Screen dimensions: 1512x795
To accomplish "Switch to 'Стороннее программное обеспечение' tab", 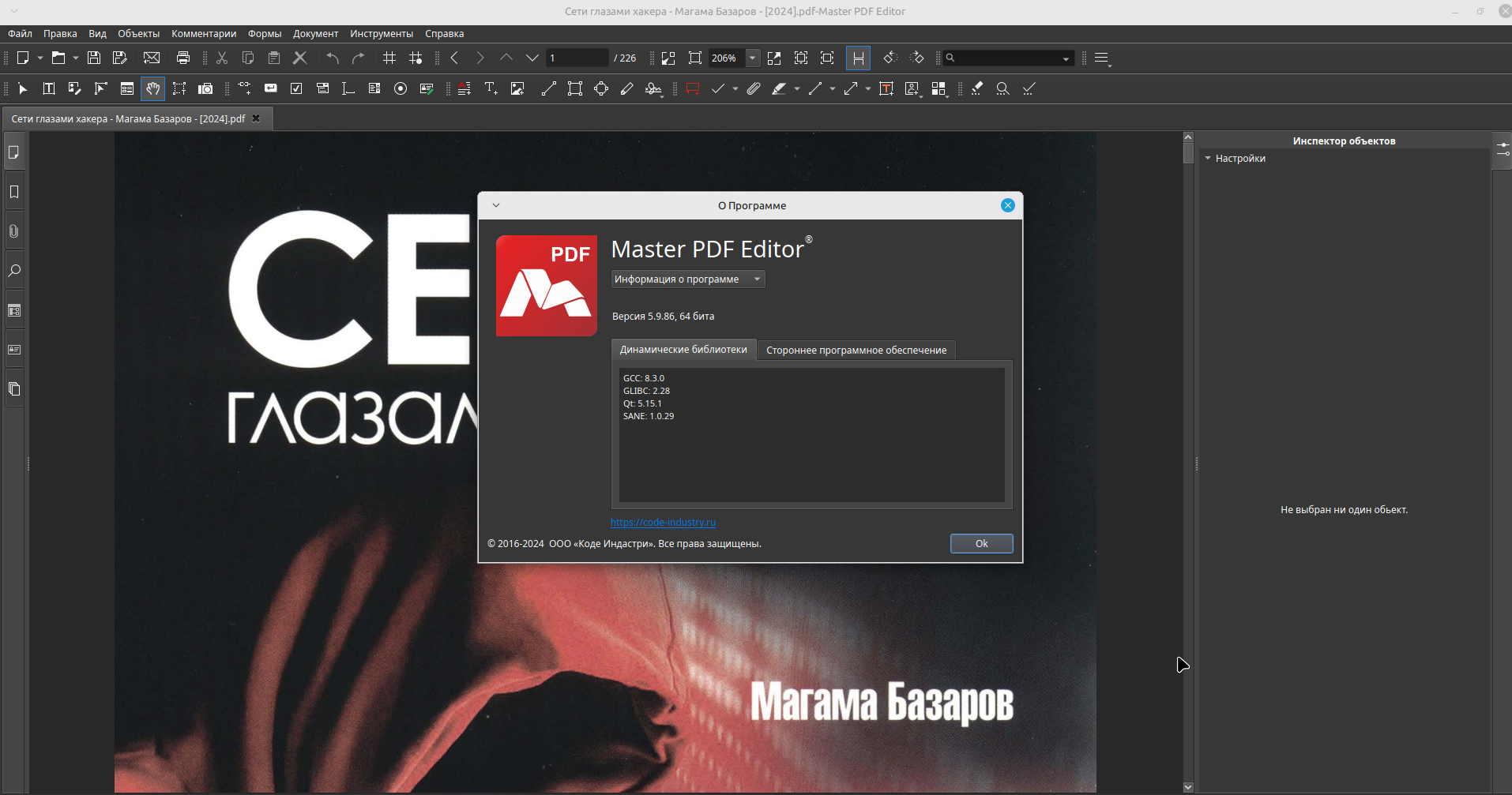I will point(856,350).
